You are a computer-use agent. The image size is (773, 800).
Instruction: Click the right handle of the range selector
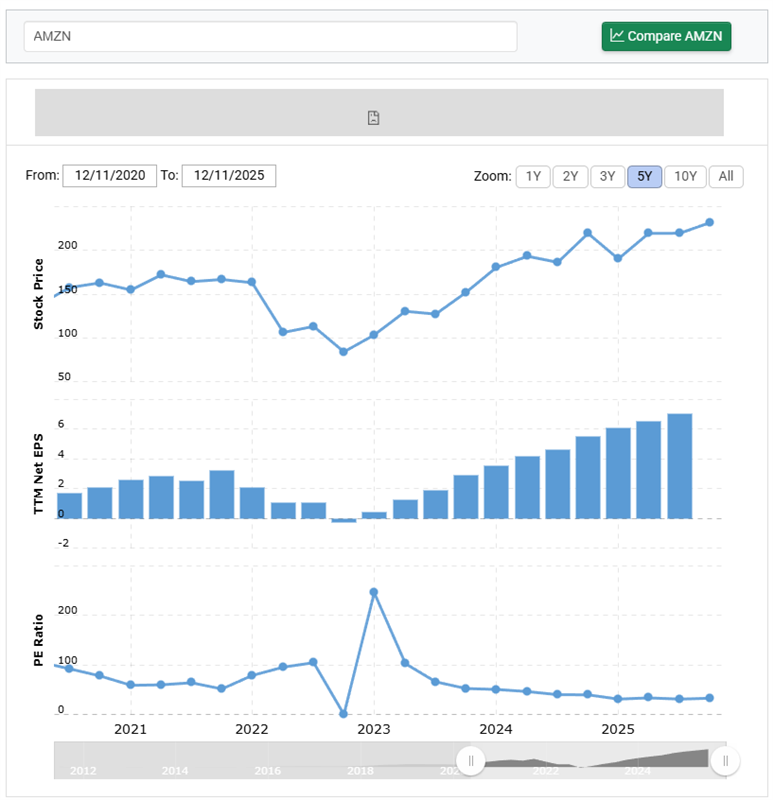click(725, 760)
